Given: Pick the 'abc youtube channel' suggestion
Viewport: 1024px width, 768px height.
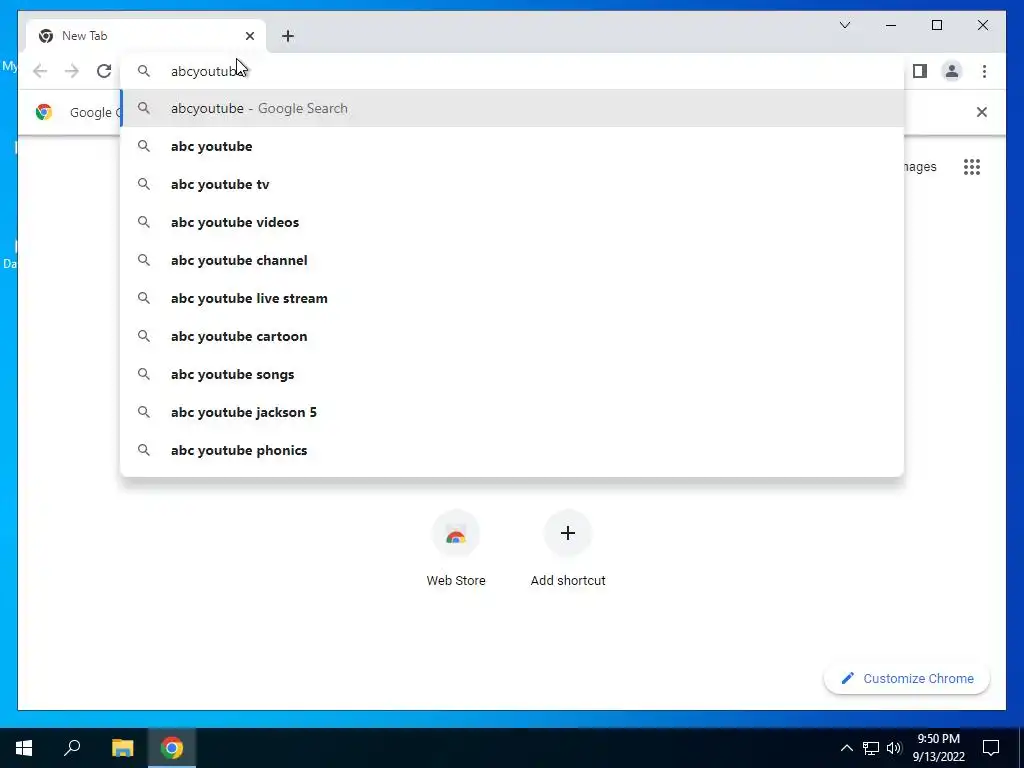Looking at the screenshot, I should pos(513,260).
